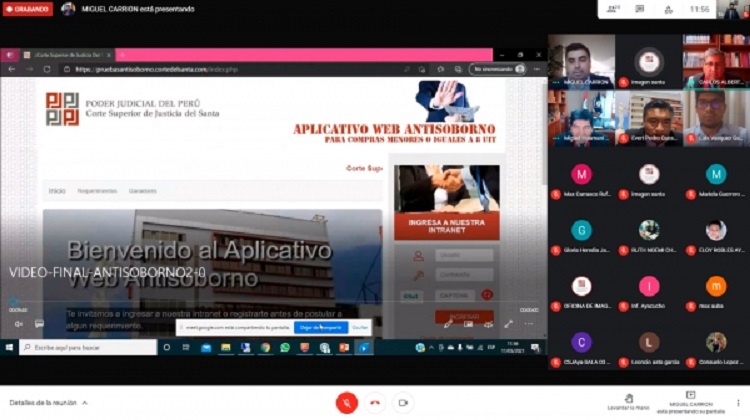Image resolution: width=750 pixels, height=420 pixels.
Task: Select MIGUEL CARRION video tile
Action: [x=582, y=61]
